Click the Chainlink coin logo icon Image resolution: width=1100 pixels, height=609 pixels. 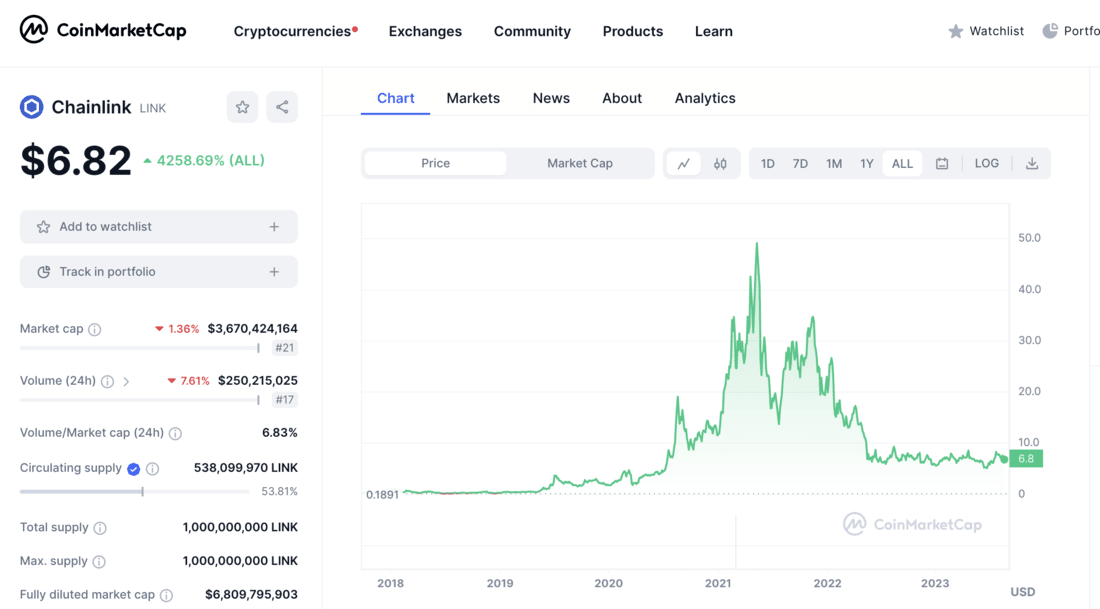32,107
